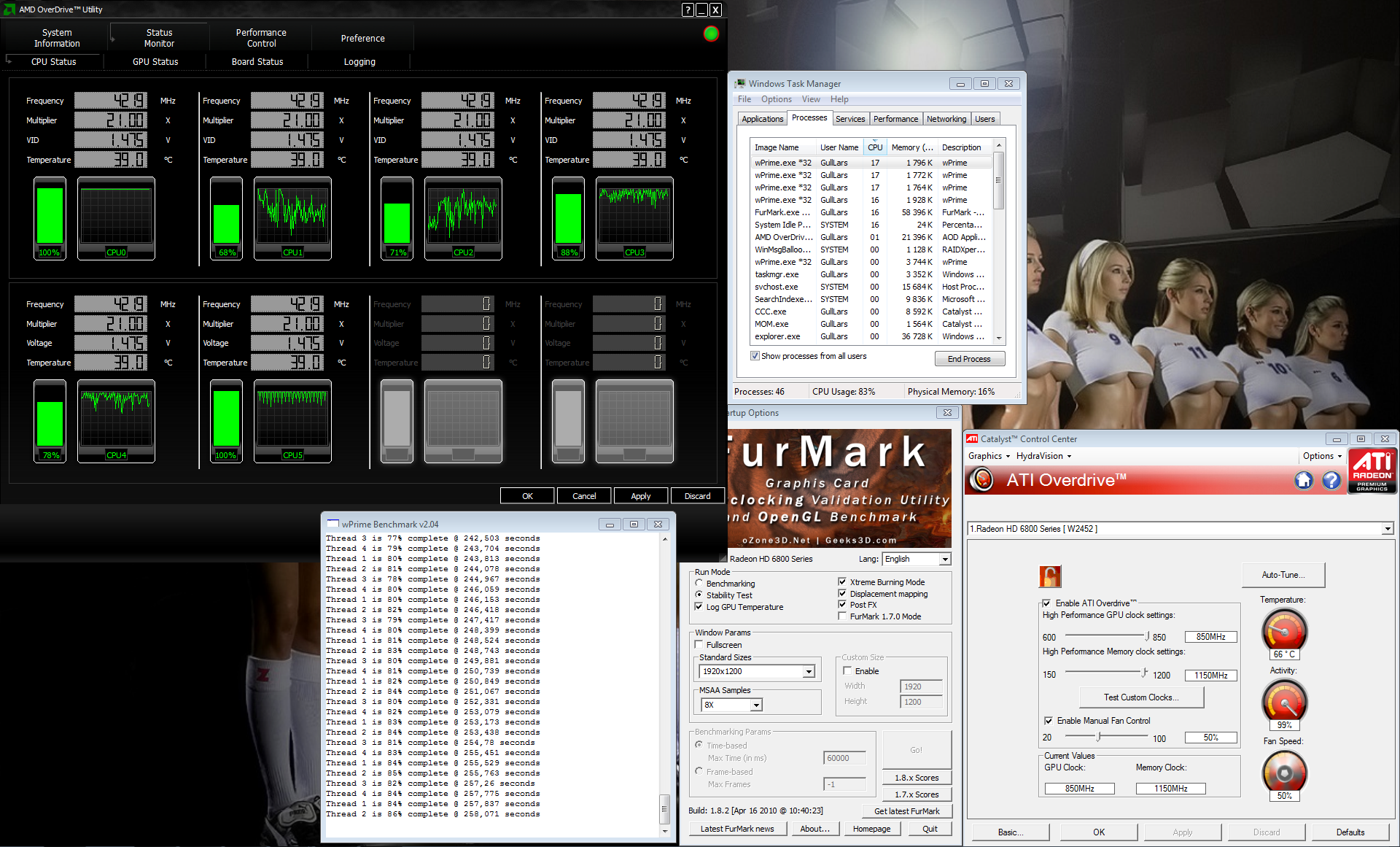
Task: Open the Lang English dropdown in FurMark
Action: coord(945,559)
